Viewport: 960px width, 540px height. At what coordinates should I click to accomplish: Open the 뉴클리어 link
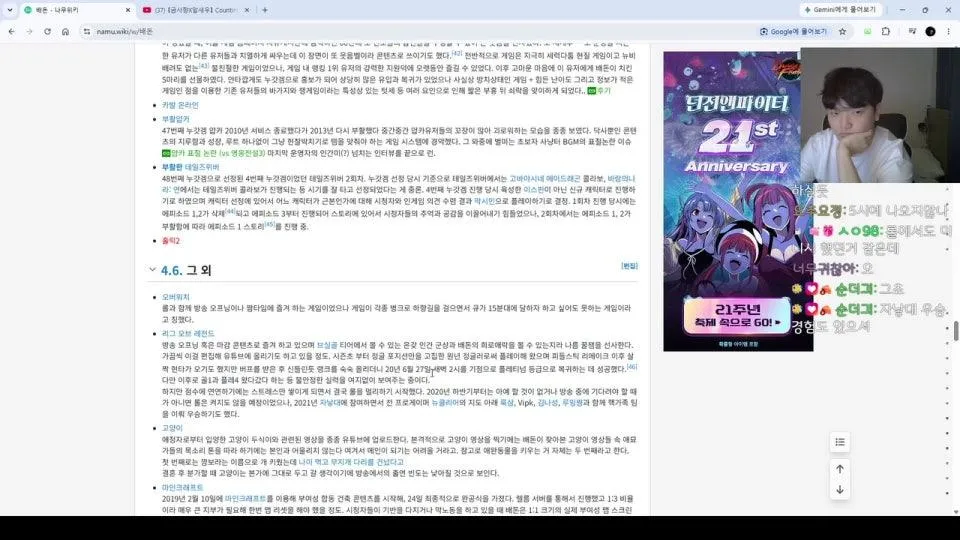pos(445,403)
